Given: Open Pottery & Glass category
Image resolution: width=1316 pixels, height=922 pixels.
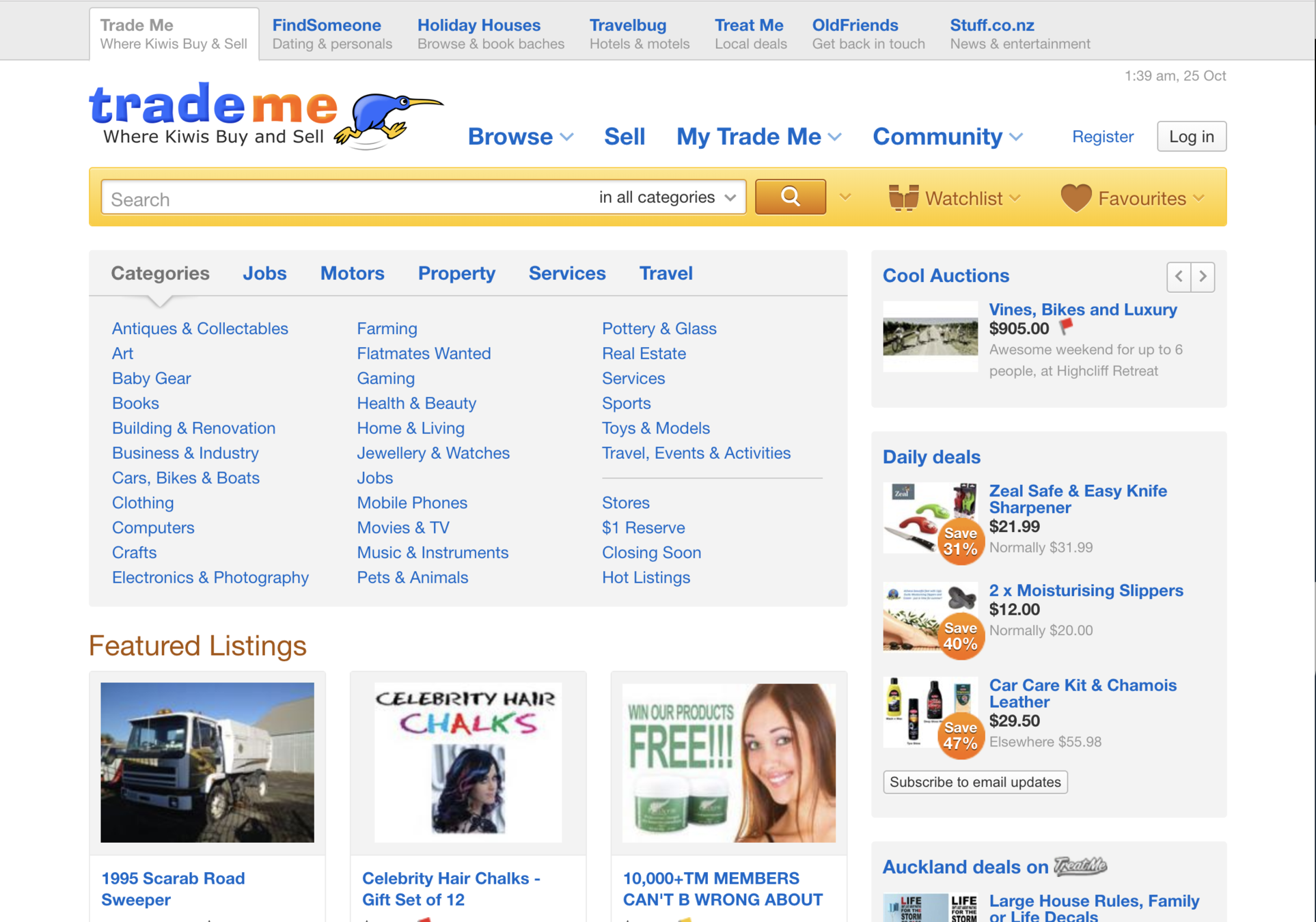Looking at the screenshot, I should pyautogui.click(x=659, y=329).
